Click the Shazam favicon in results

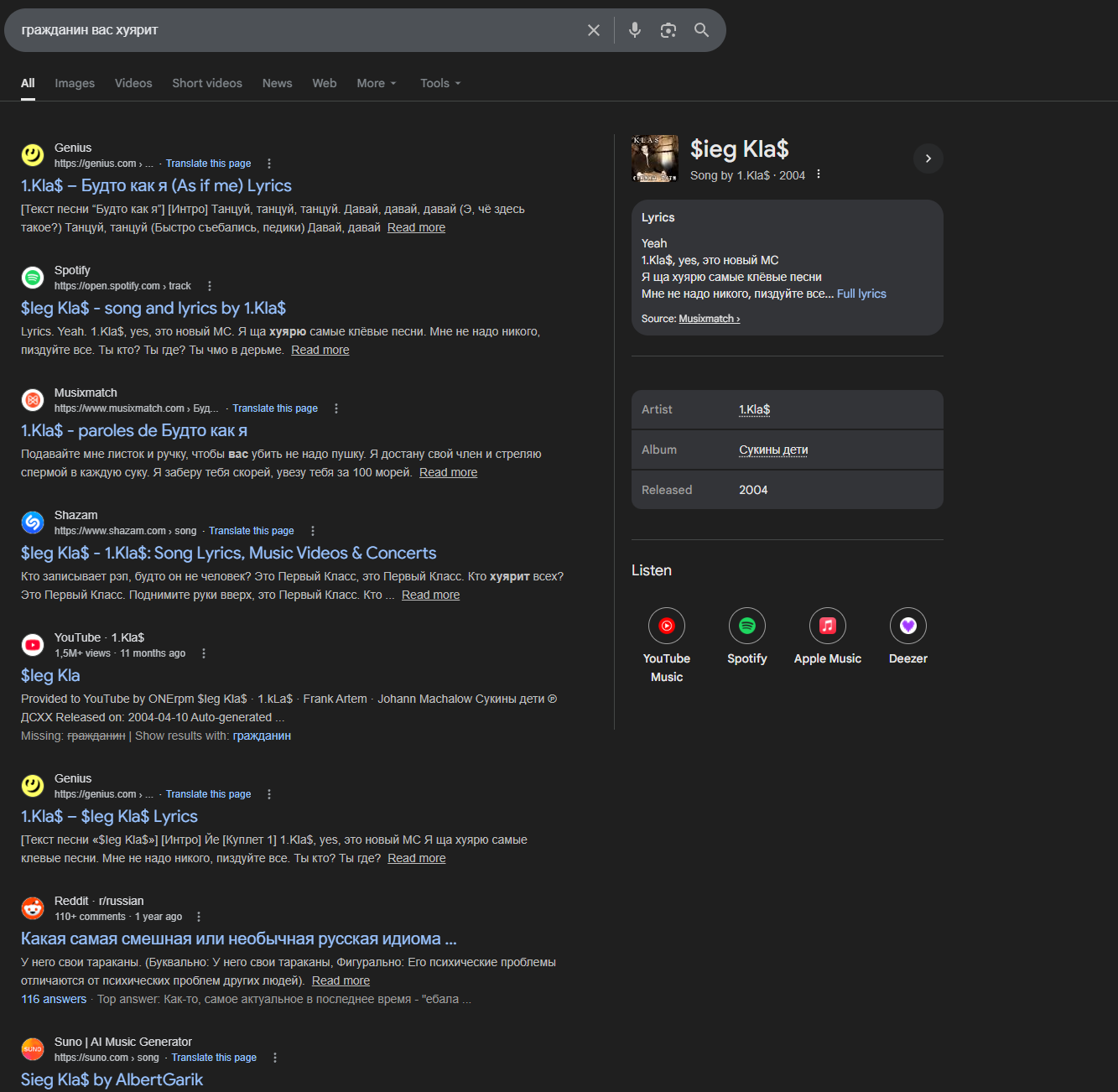point(33,522)
